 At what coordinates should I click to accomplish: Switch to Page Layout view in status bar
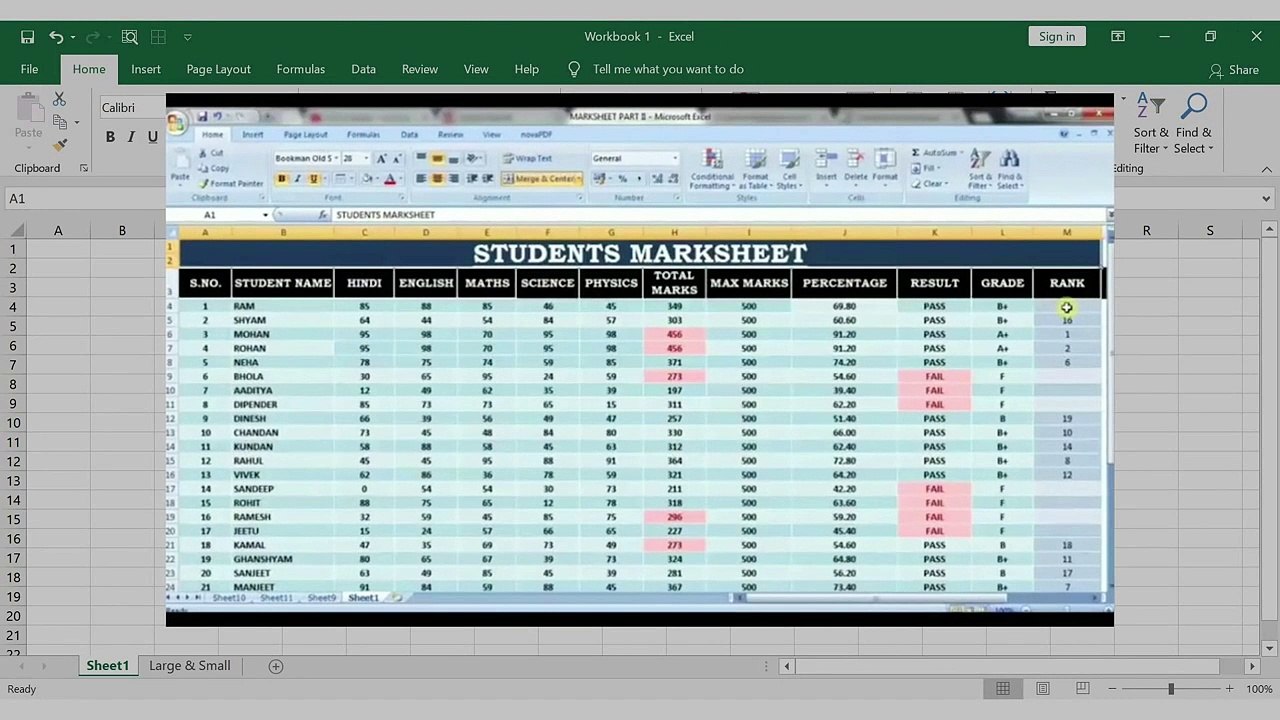click(x=1043, y=689)
